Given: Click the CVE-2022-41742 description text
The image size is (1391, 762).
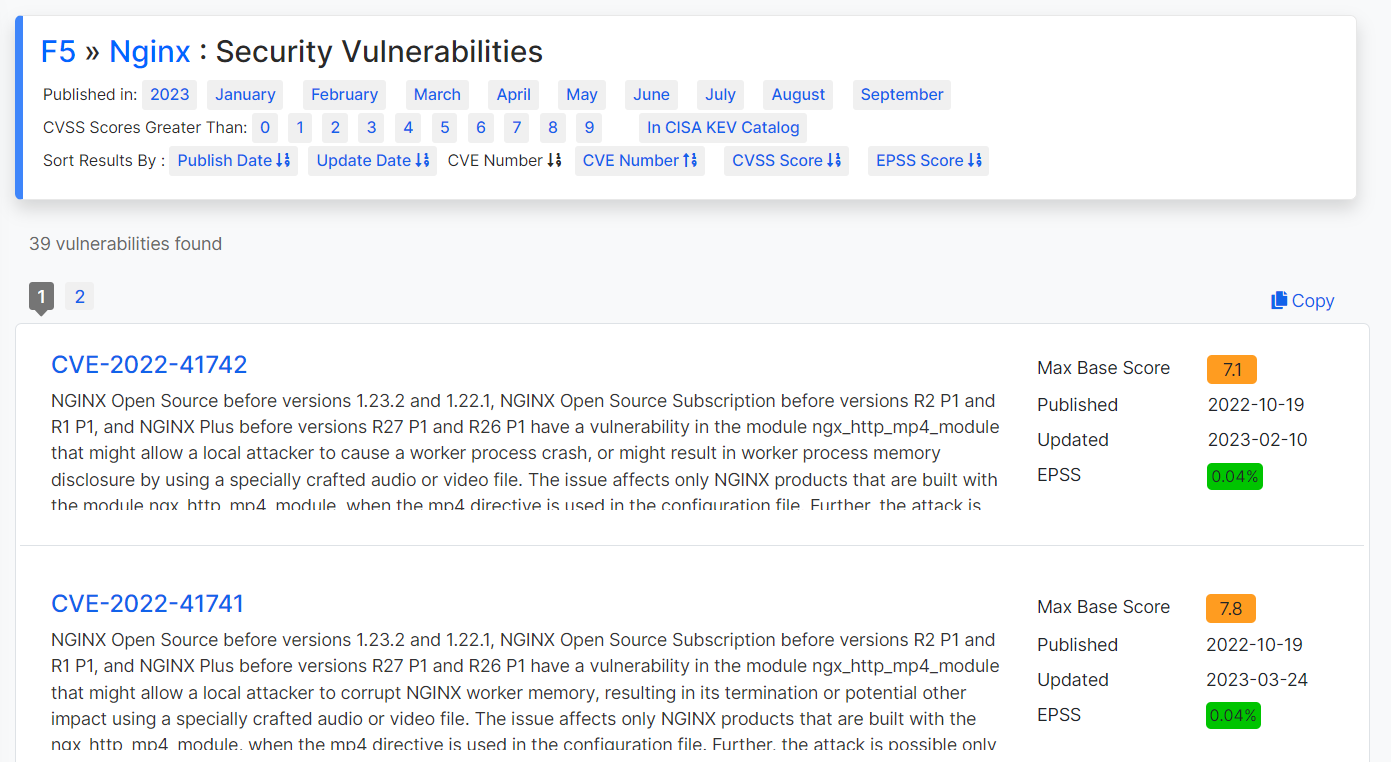Looking at the screenshot, I should coord(525,453).
